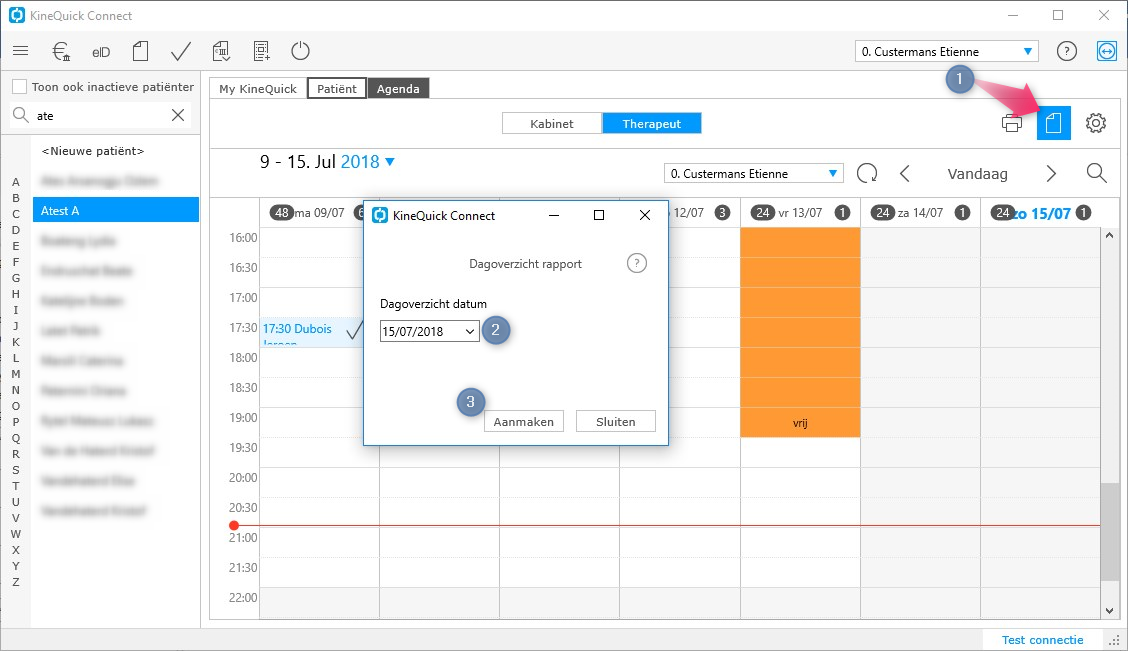Select patient Atest A
Screen dimensions: 1128x651
point(116,210)
